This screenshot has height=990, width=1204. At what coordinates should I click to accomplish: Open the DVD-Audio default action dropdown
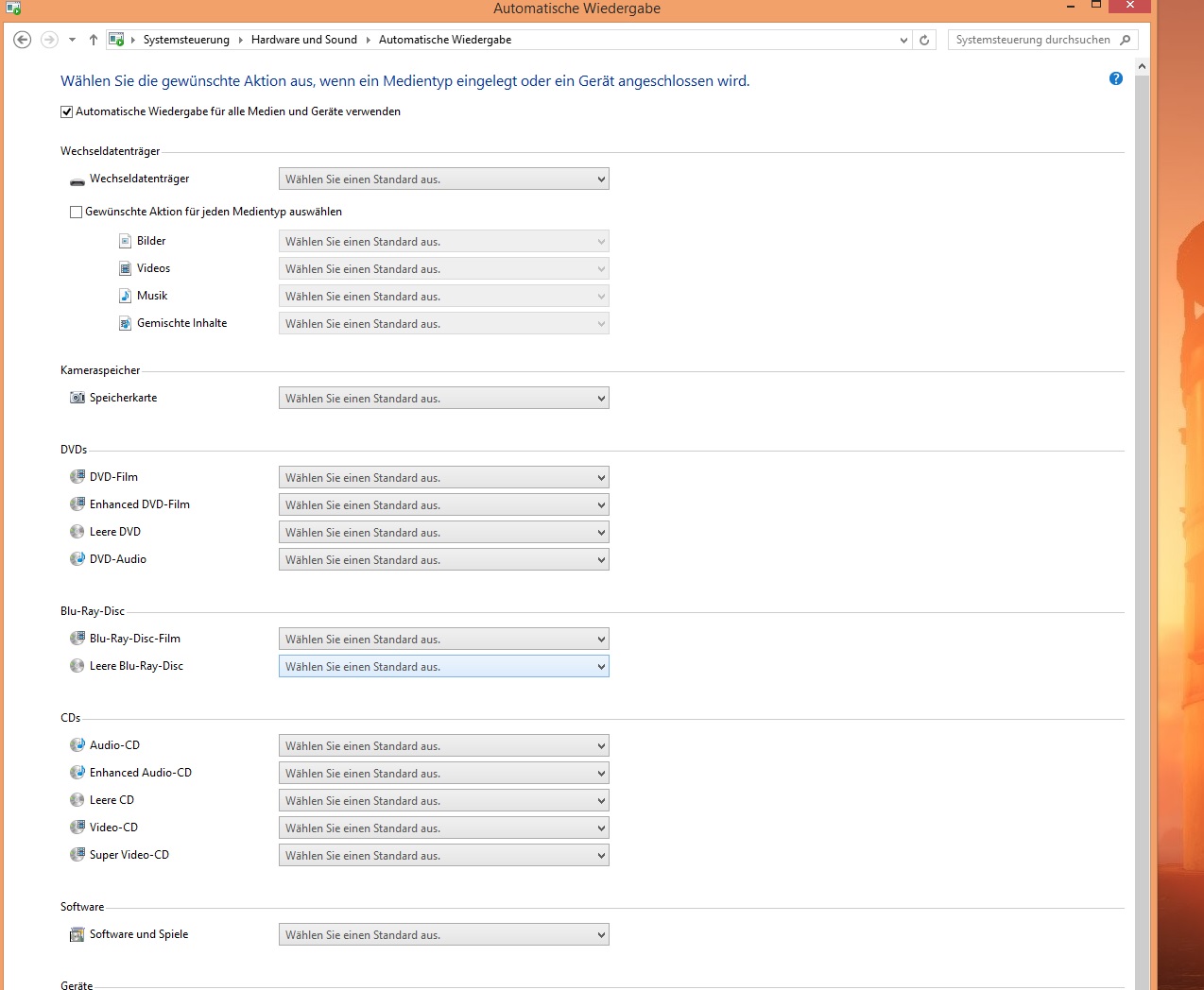tap(444, 559)
